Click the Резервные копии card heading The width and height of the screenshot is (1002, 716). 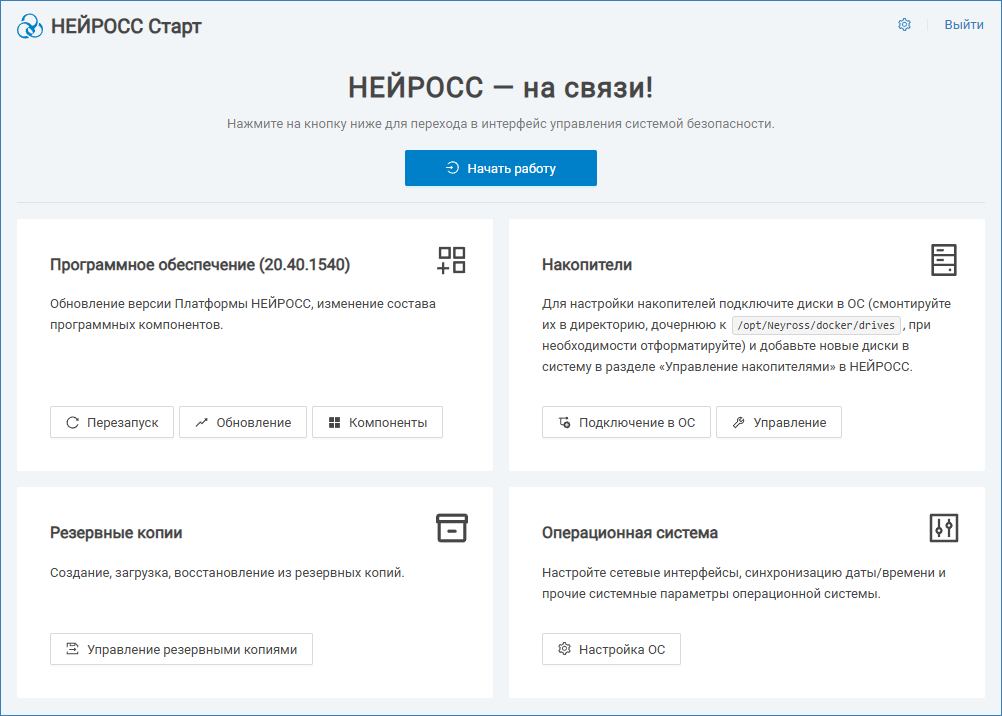point(116,533)
